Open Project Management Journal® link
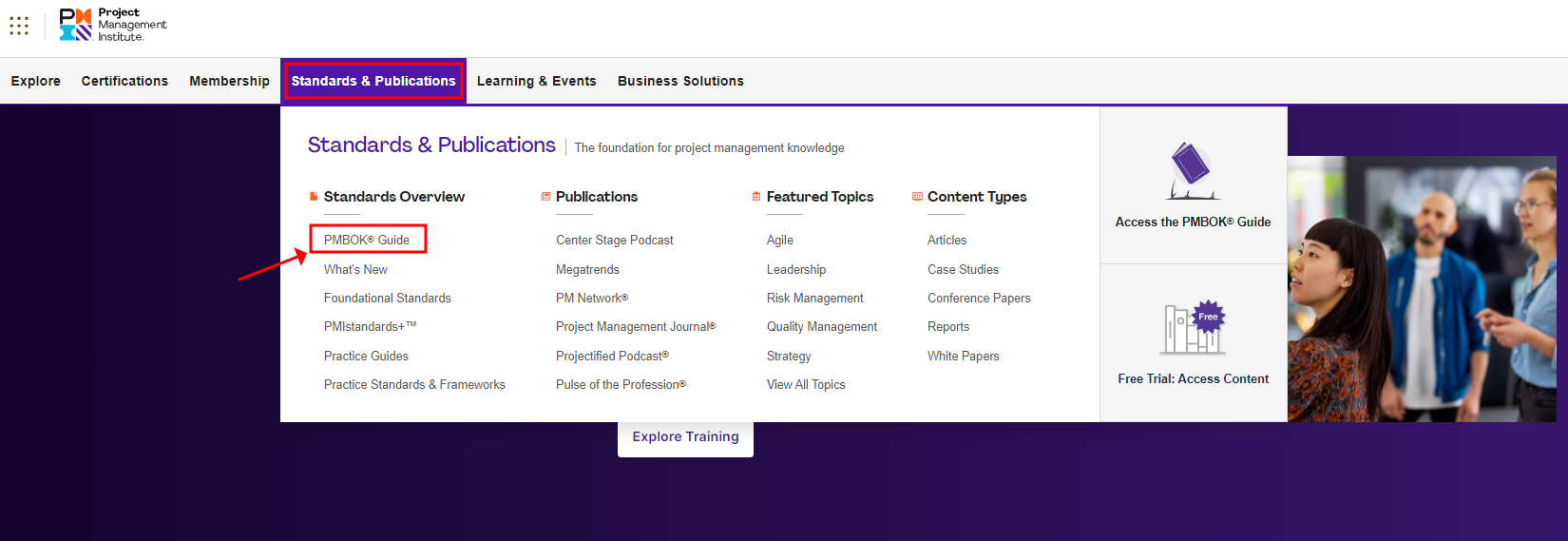The height and width of the screenshot is (541, 1568). point(636,327)
